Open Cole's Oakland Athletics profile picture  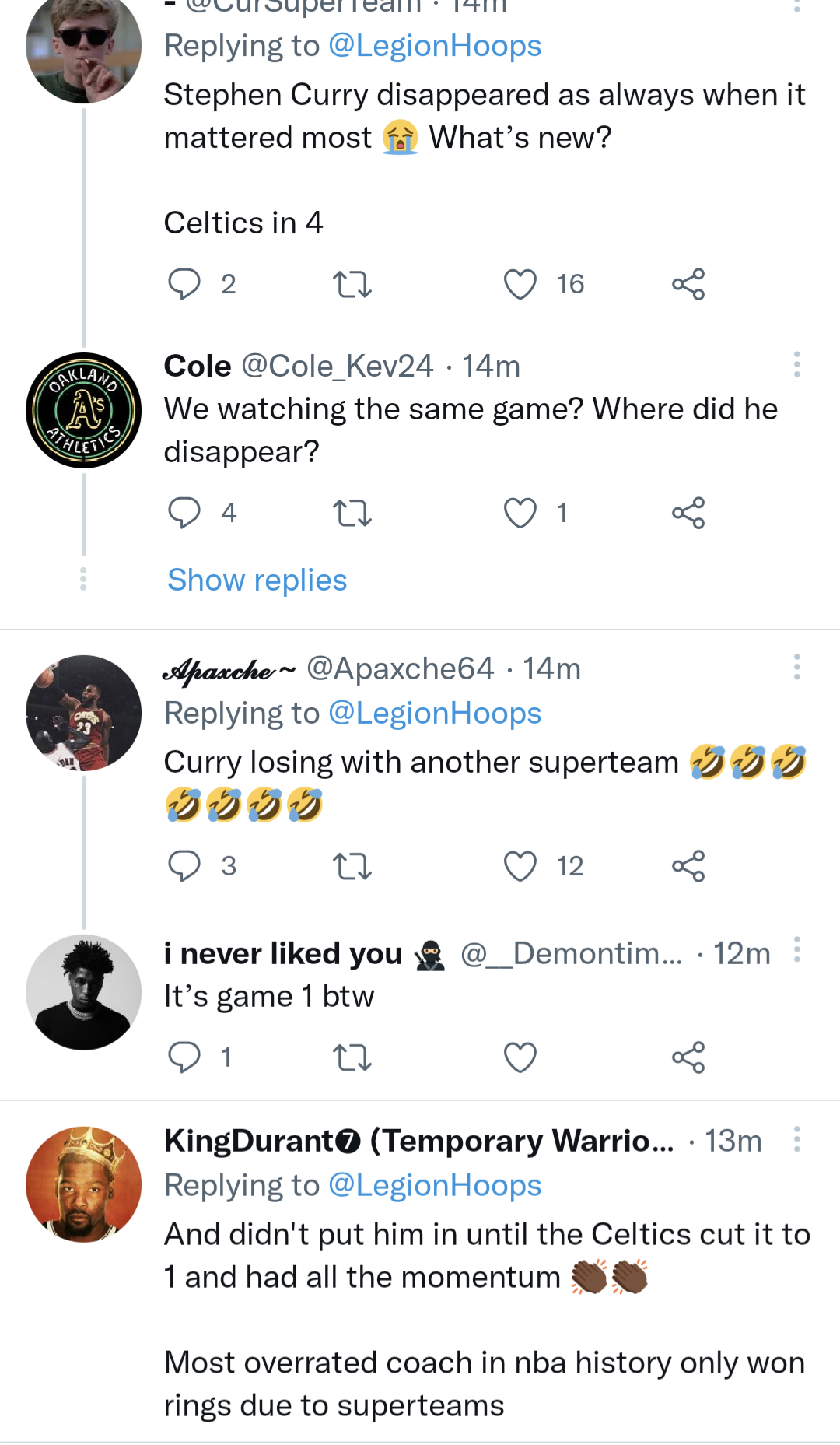(x=84, y=410)
